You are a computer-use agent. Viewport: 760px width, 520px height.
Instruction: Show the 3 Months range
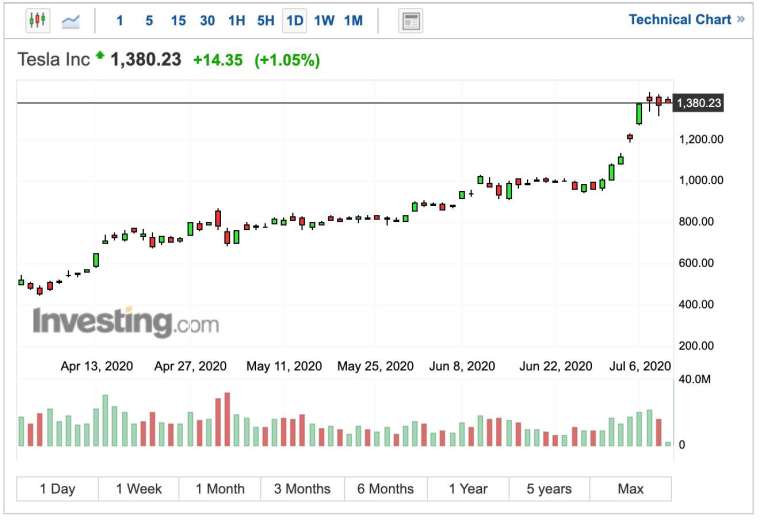click(x=302, y=488)
